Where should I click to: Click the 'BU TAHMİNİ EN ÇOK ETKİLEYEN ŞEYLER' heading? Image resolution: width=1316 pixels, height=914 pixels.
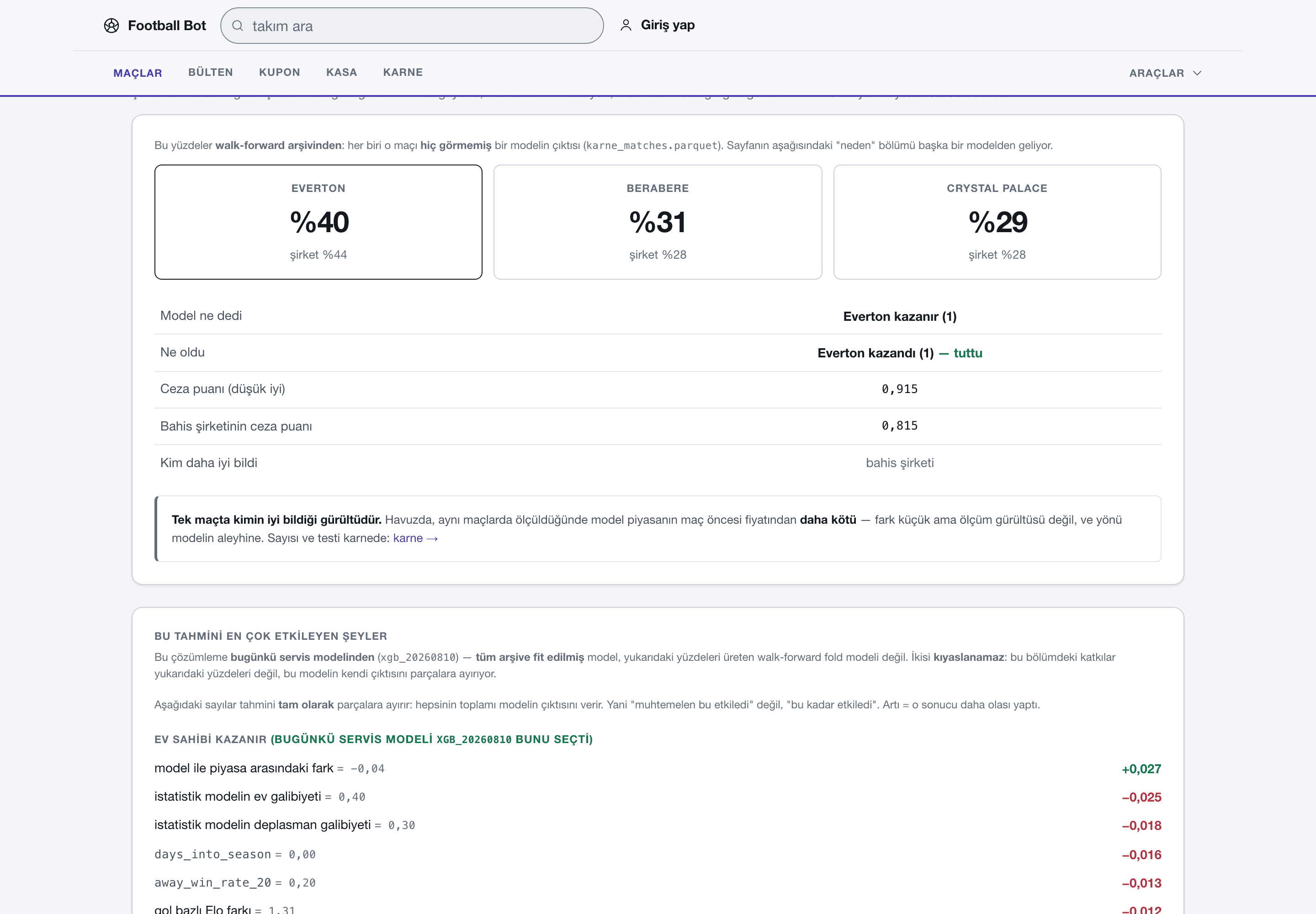[271, 636]
